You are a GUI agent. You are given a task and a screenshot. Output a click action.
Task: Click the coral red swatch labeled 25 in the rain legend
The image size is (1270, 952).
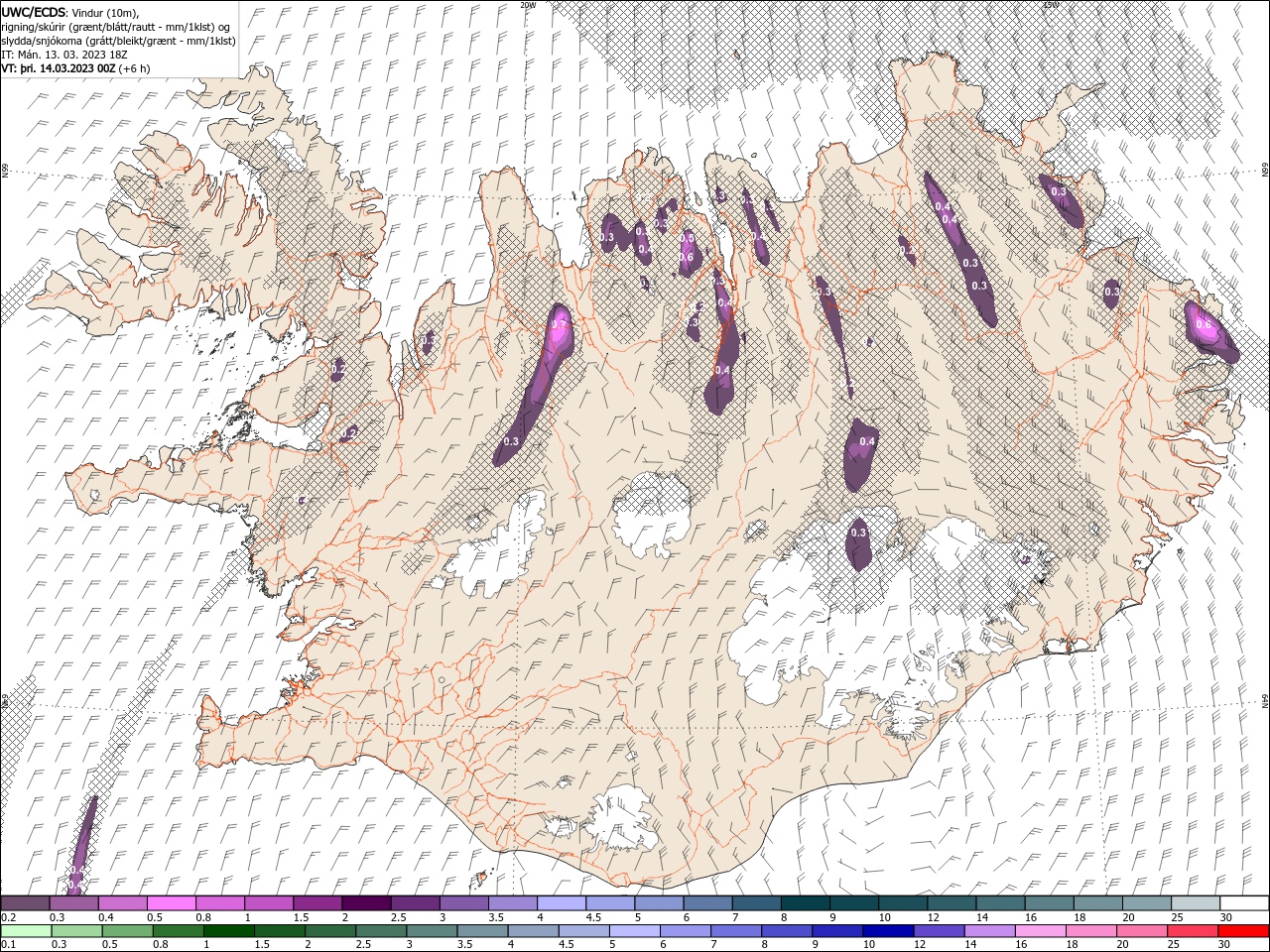coord(1192,931)
